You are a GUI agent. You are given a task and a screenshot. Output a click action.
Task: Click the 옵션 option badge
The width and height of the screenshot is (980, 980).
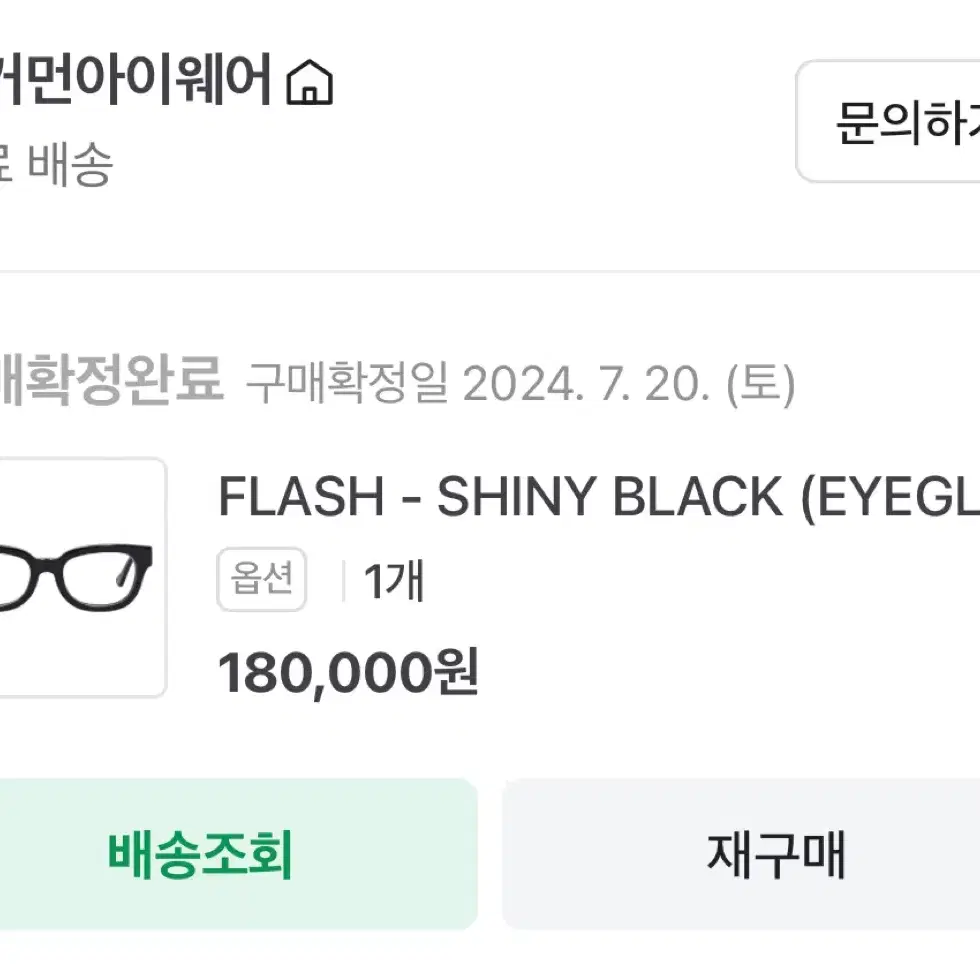click(x=261, y=579)
